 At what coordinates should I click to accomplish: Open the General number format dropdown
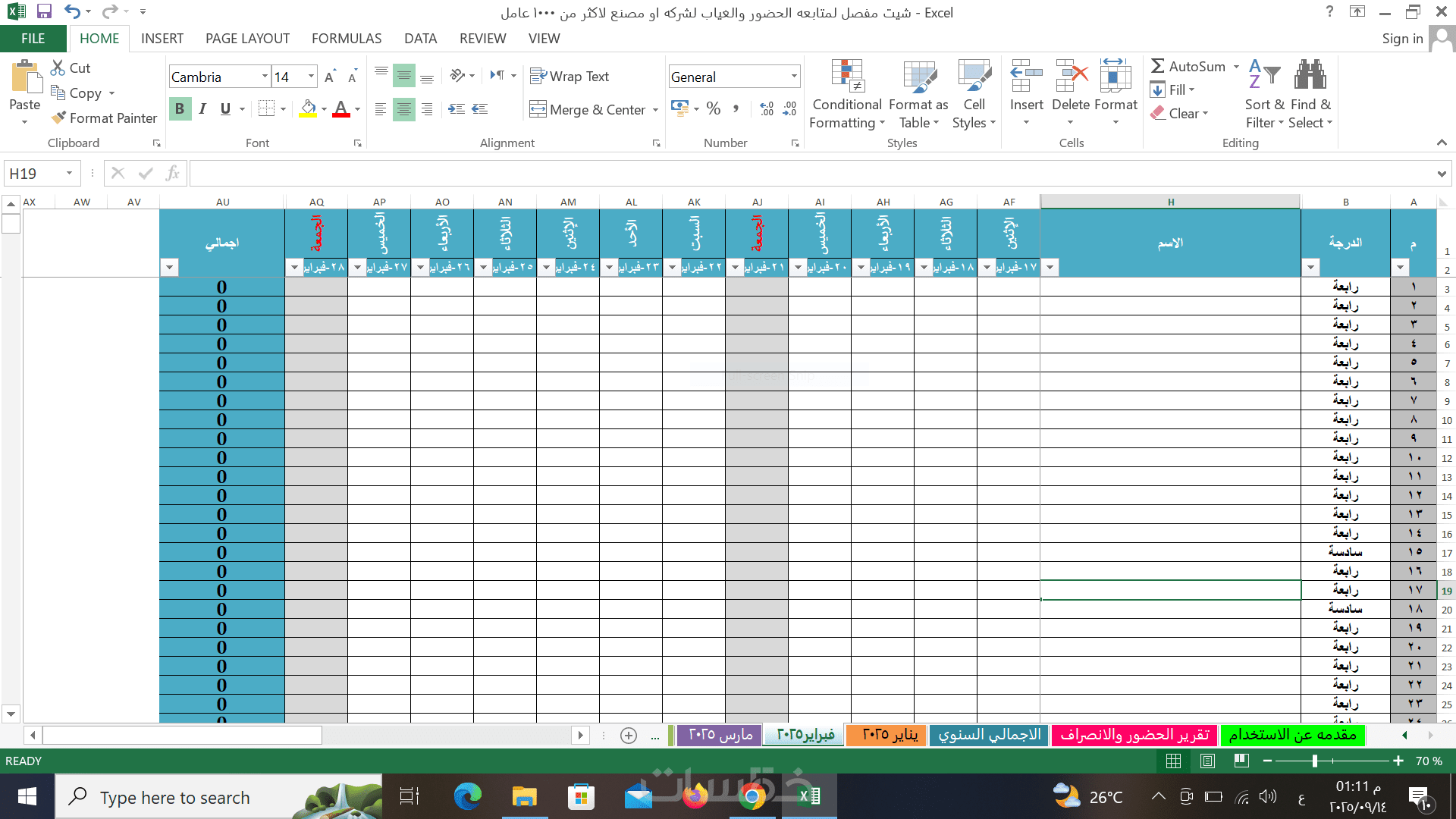tap(794, 77)
